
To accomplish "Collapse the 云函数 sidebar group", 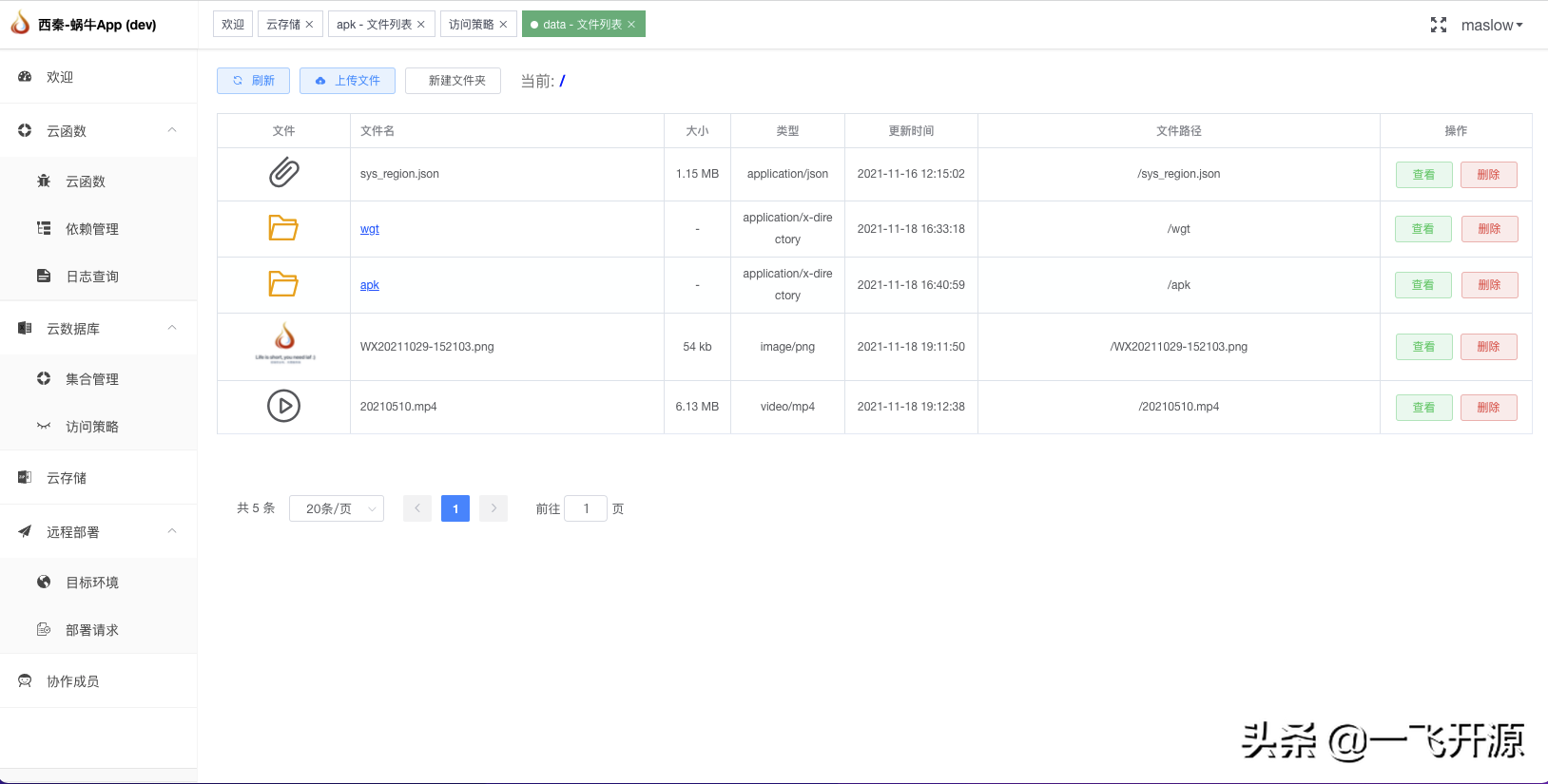I will [172, 130].
